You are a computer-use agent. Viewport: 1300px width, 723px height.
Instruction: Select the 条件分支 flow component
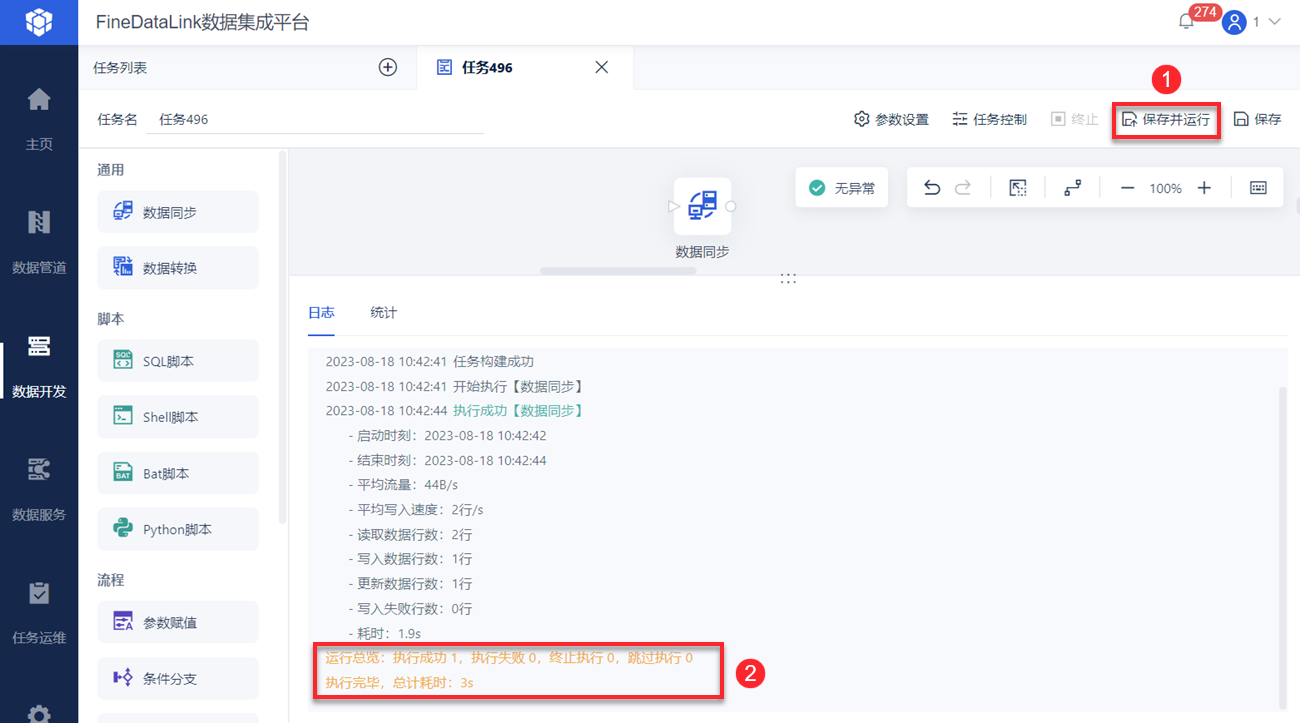[x=178, y=678]
